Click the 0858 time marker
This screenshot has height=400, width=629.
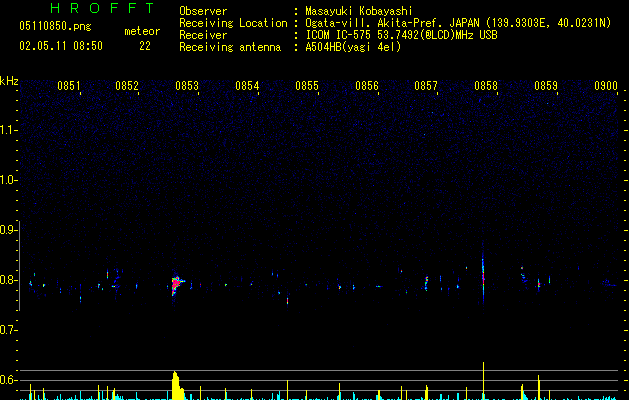pos(486,86)
